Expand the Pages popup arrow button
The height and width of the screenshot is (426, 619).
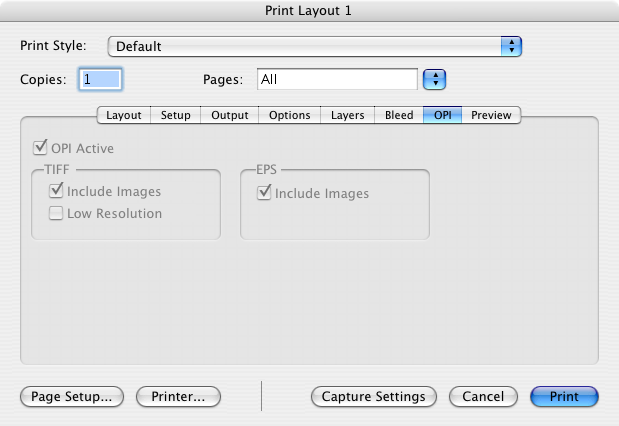click(434, 79)
